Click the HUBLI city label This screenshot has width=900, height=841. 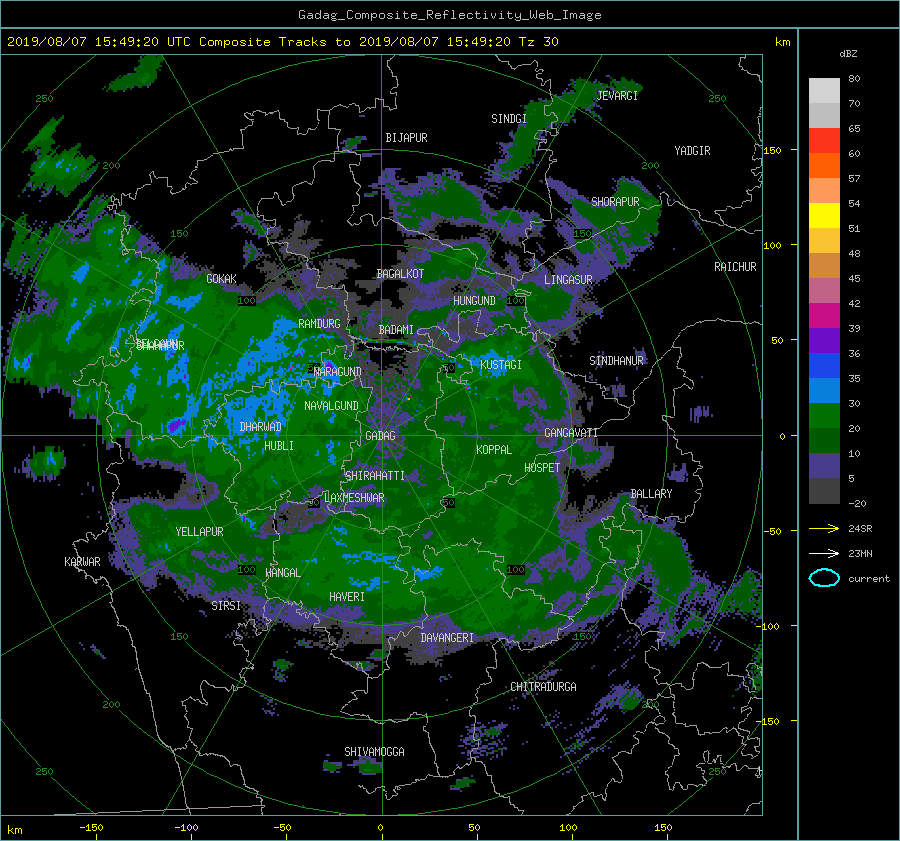point(279,445)
